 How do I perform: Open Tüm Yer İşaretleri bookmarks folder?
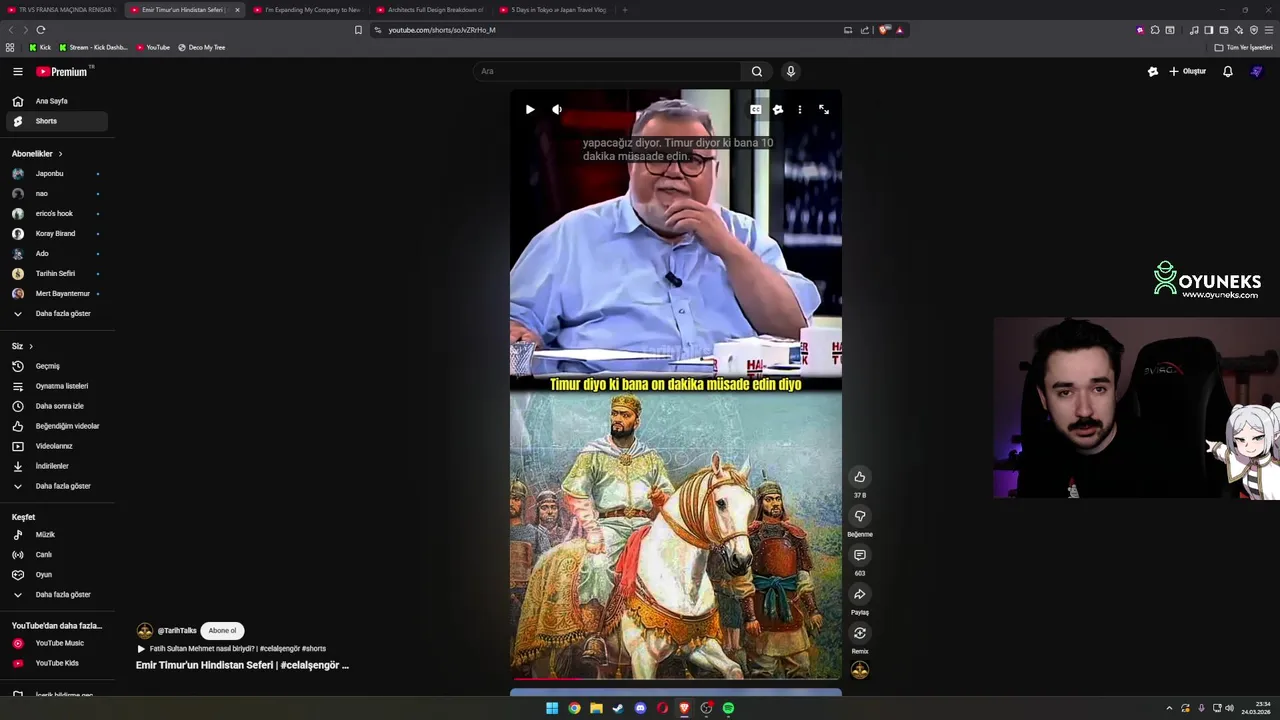(x=1243, y=47)
